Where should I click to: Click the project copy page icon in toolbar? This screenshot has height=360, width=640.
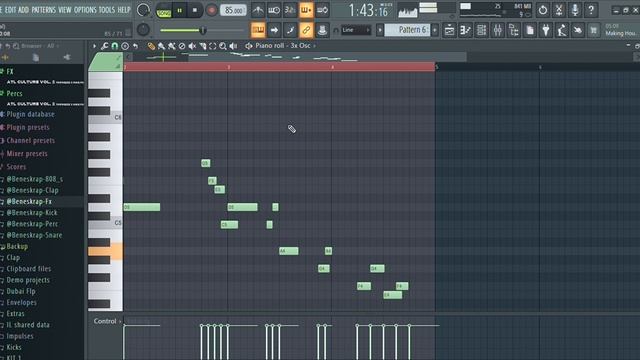point(530,30)
